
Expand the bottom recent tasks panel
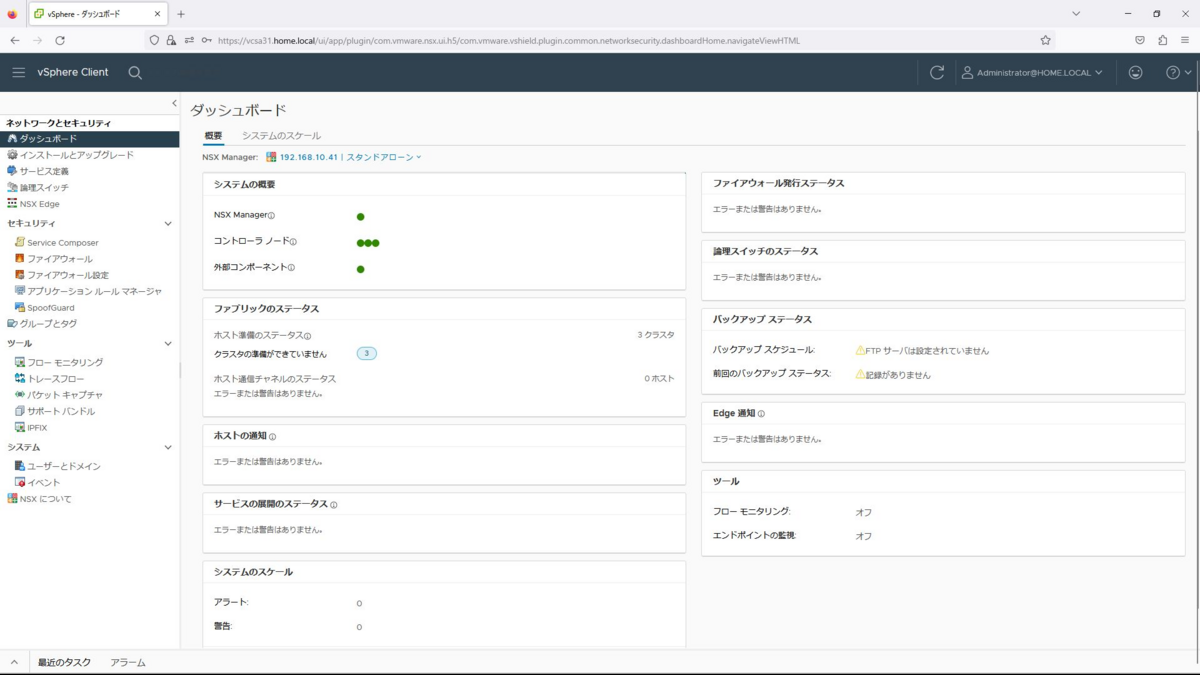coord(14,662)
